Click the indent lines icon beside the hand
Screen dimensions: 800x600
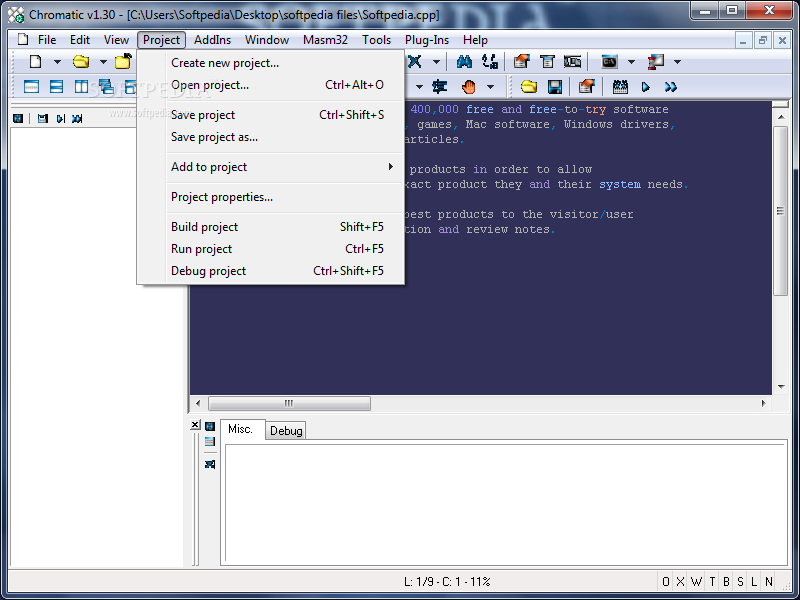(439, 87)
